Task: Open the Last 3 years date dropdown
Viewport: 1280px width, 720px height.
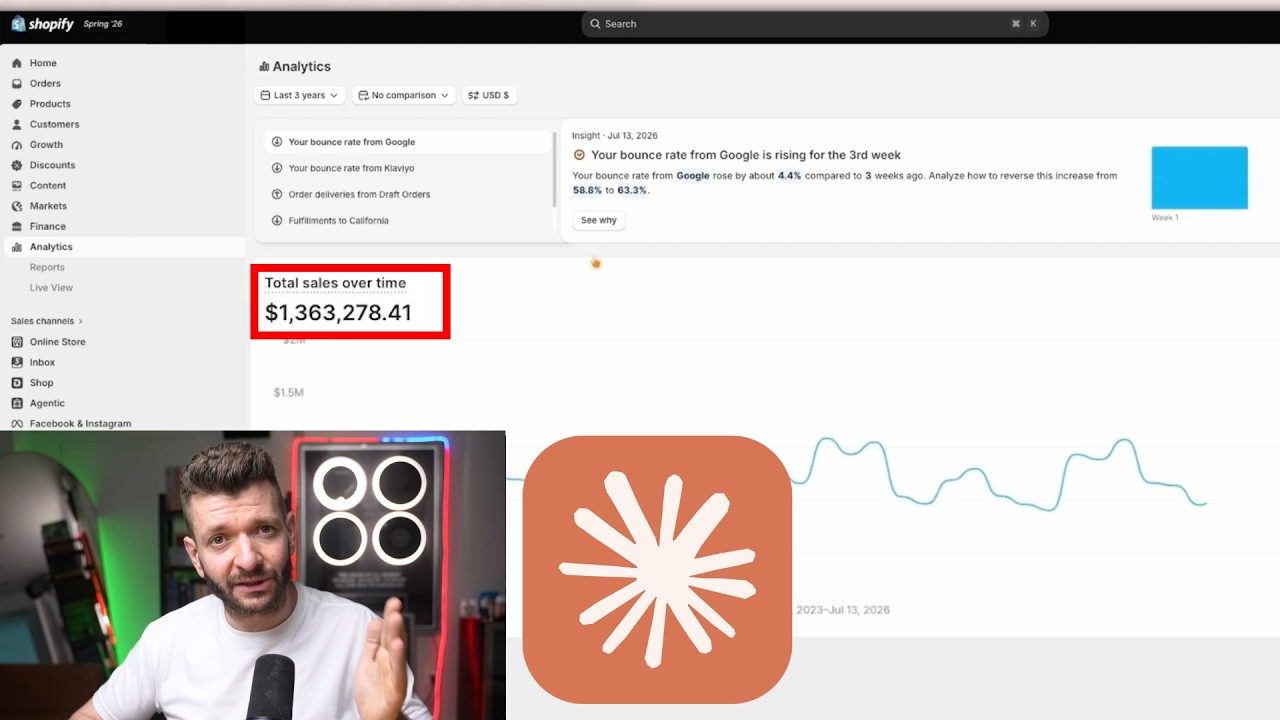Action: [x=299, y=95]
